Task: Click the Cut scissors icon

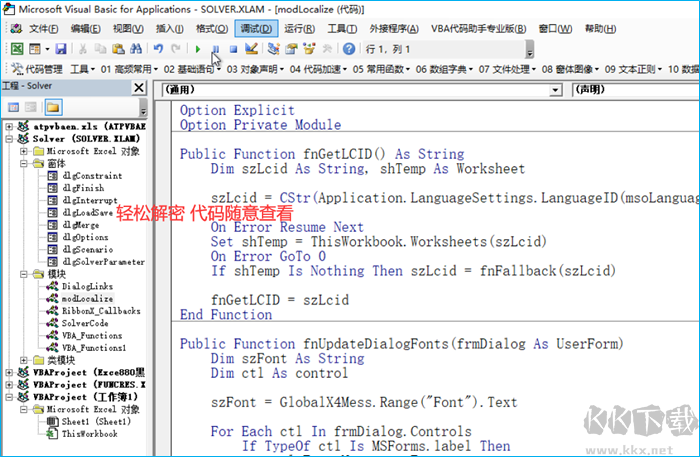Action: coord(83,49)
